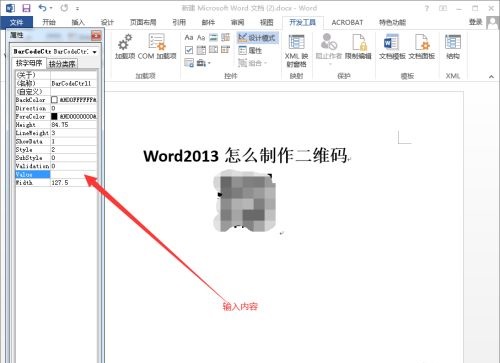Switch to 按分类序 (Categorized) tab
Viewport: 500px width, 363px height.
[x=62, y=63]
